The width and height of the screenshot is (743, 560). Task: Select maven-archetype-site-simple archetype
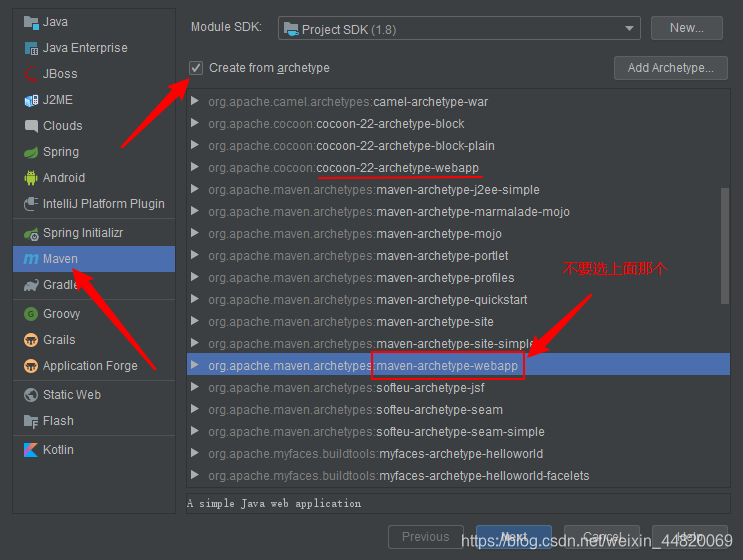coord(458,343)
